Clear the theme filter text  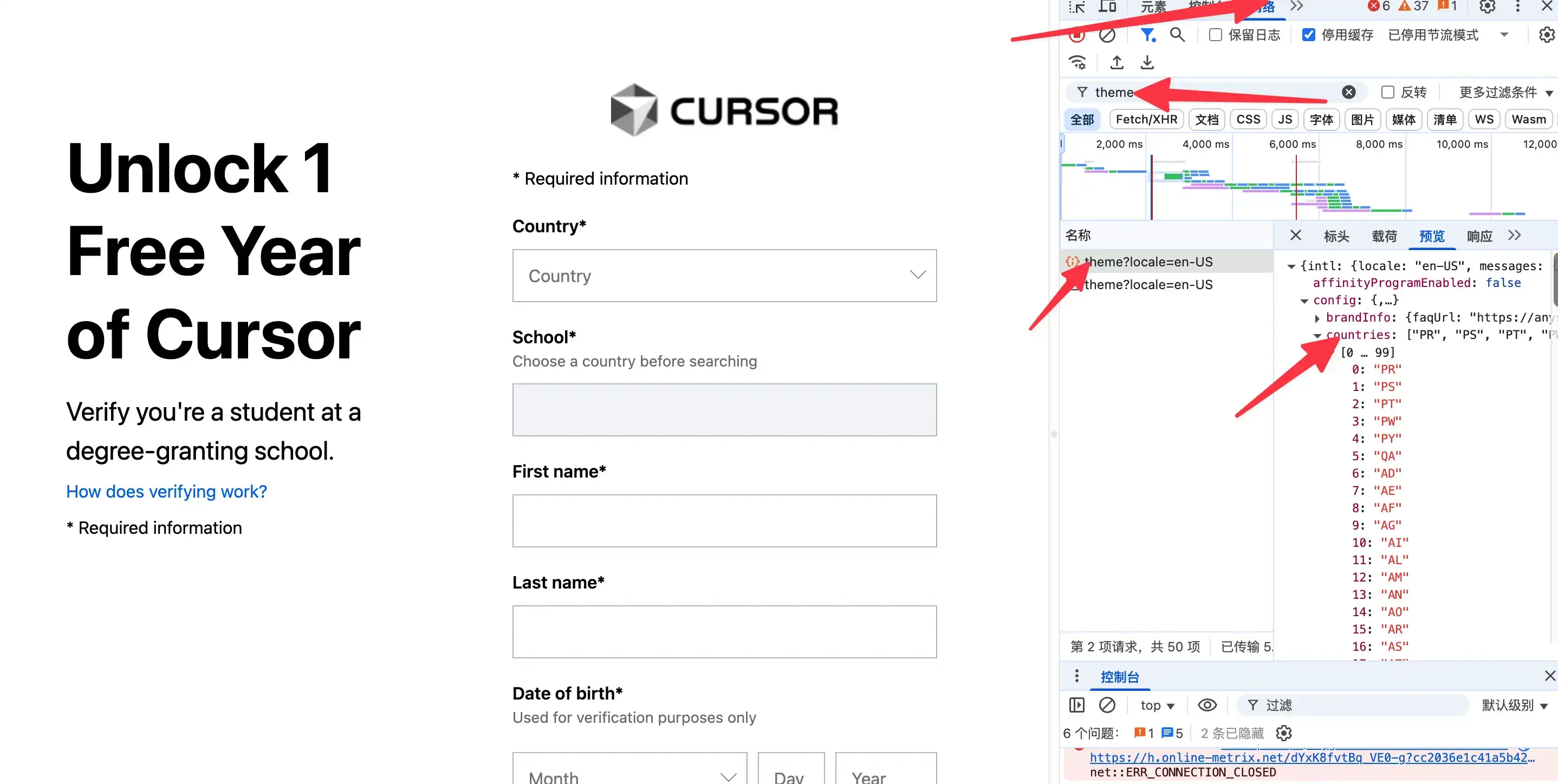tap(1349, 92)
